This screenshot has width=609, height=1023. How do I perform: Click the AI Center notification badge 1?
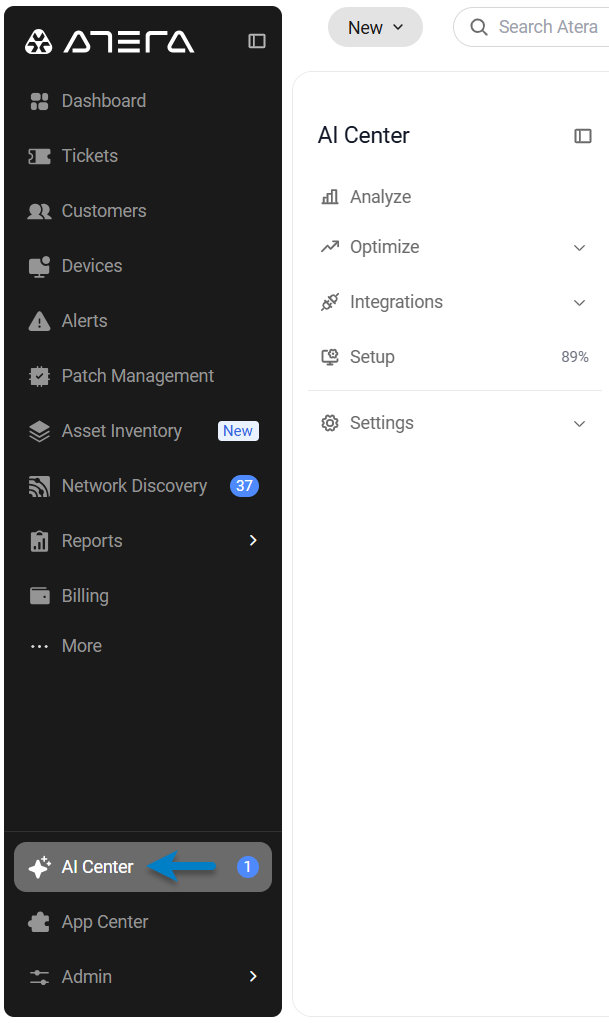[247, 867]
